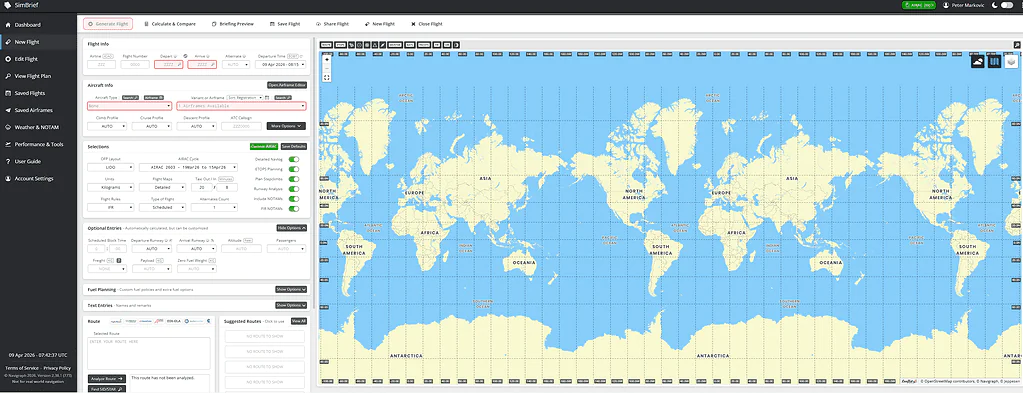Click Share Flight
The width and height of the screenshot is (1023, 393).
click(x=333, y=24)
